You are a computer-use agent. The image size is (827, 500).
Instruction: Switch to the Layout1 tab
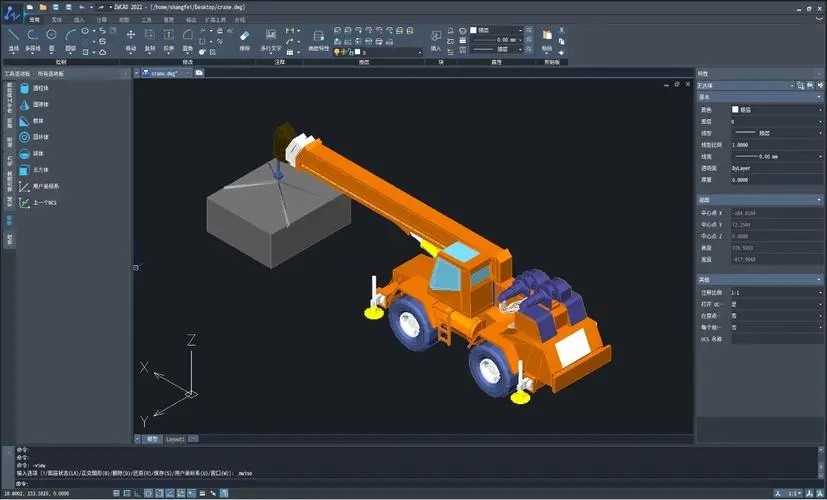click(x=176, y=439)
